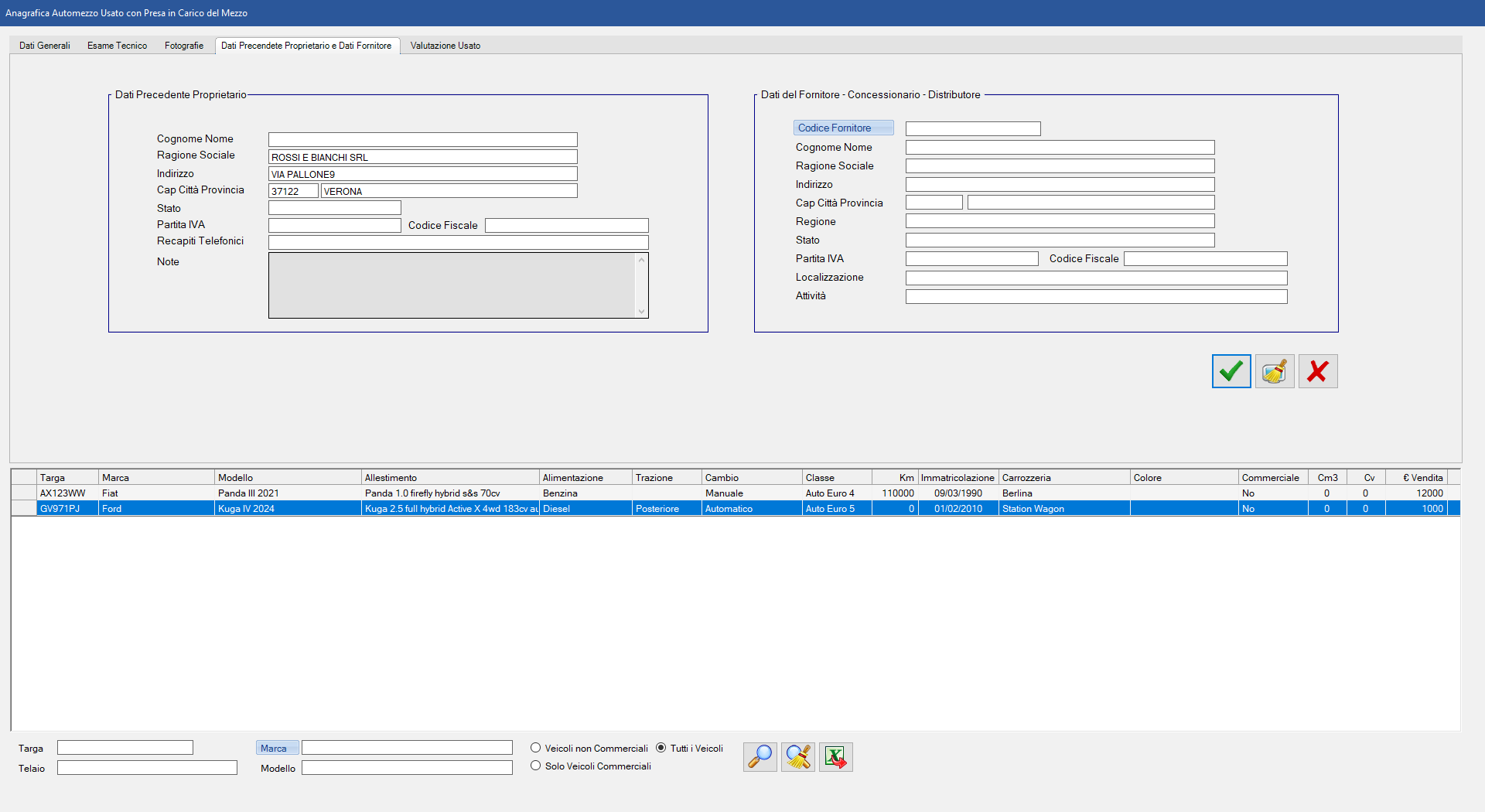Click Ragione Sociale field with ROSSI E BIANCHI SRL
1485x812 pixels.
[422, 157]
